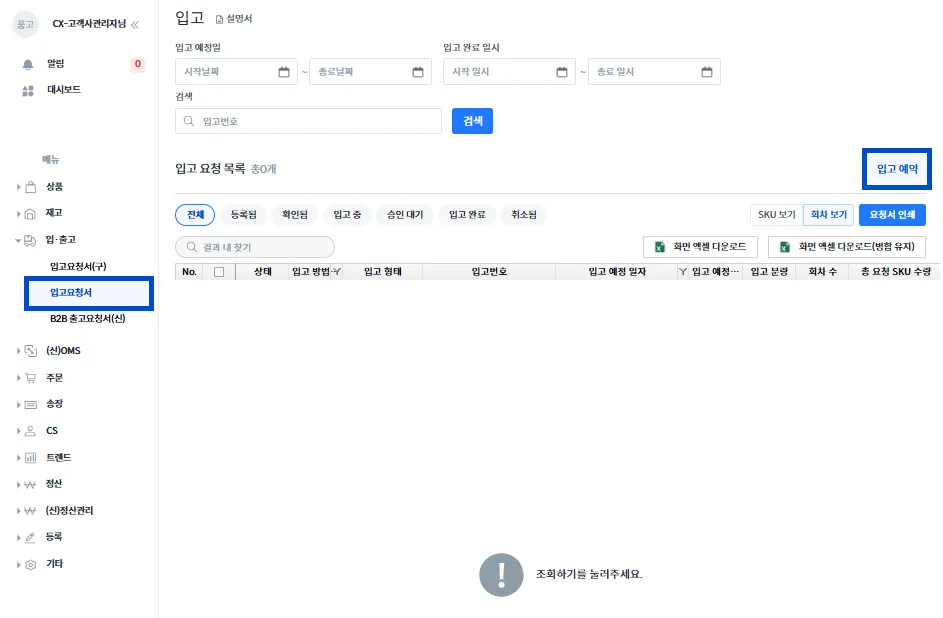Click 화면 엑셀 다운로드(병합 유지) button
Screen dimensions: 943x618
point(847,246)
